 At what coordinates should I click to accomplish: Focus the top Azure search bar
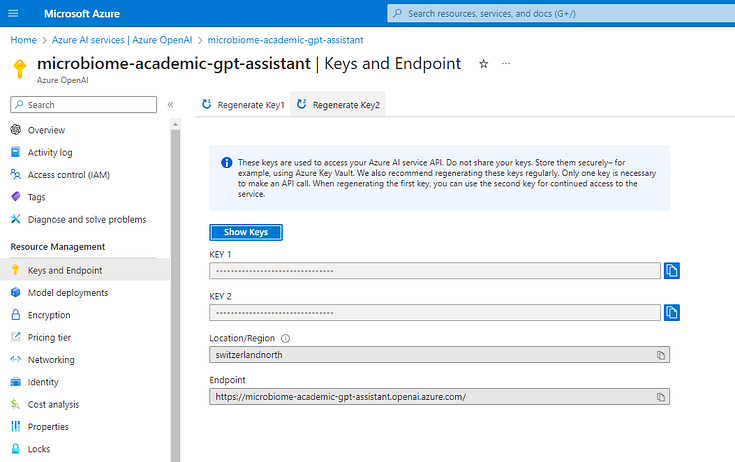(561, 14)
